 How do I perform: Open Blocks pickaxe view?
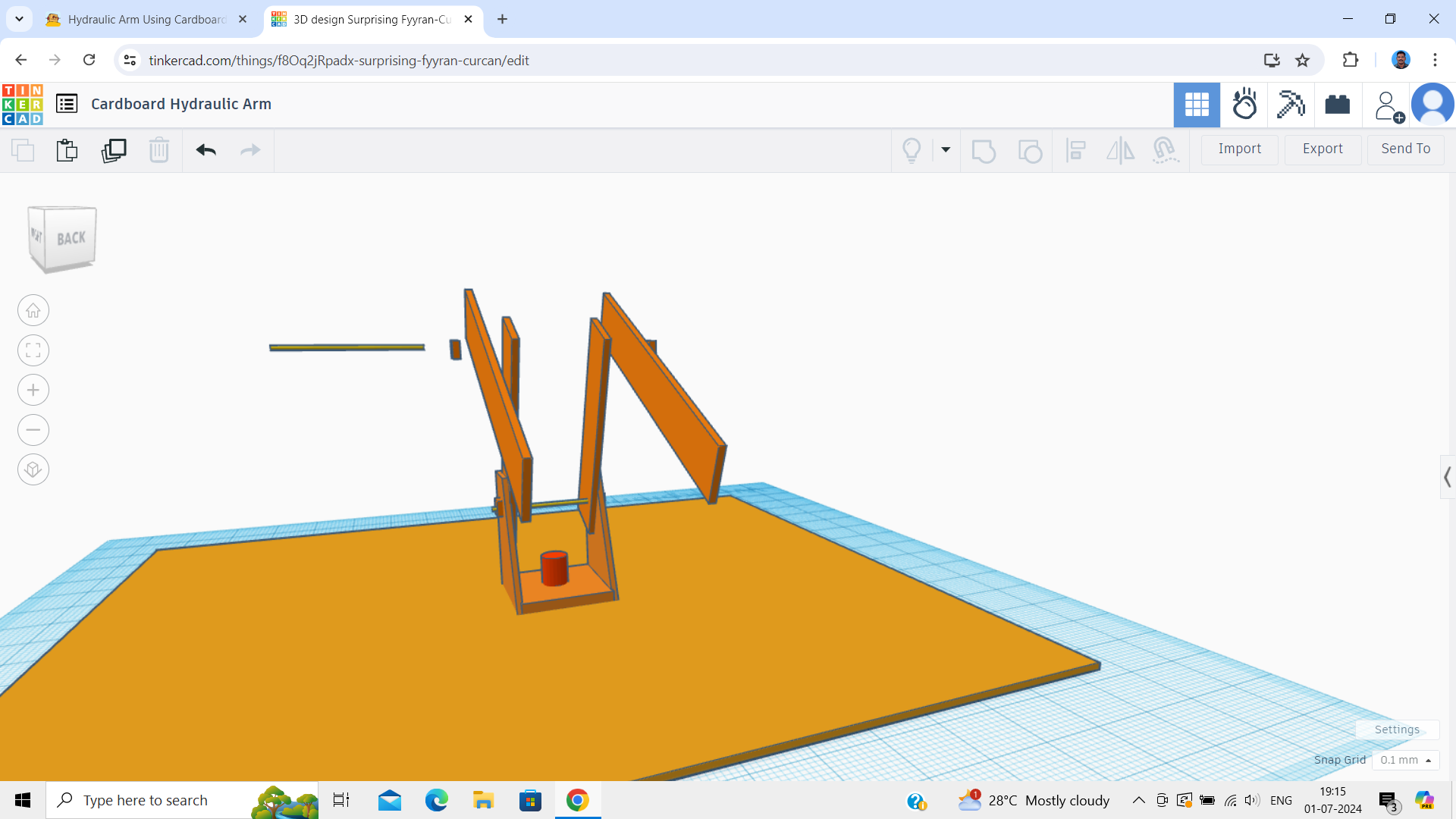click(1291, 105)
